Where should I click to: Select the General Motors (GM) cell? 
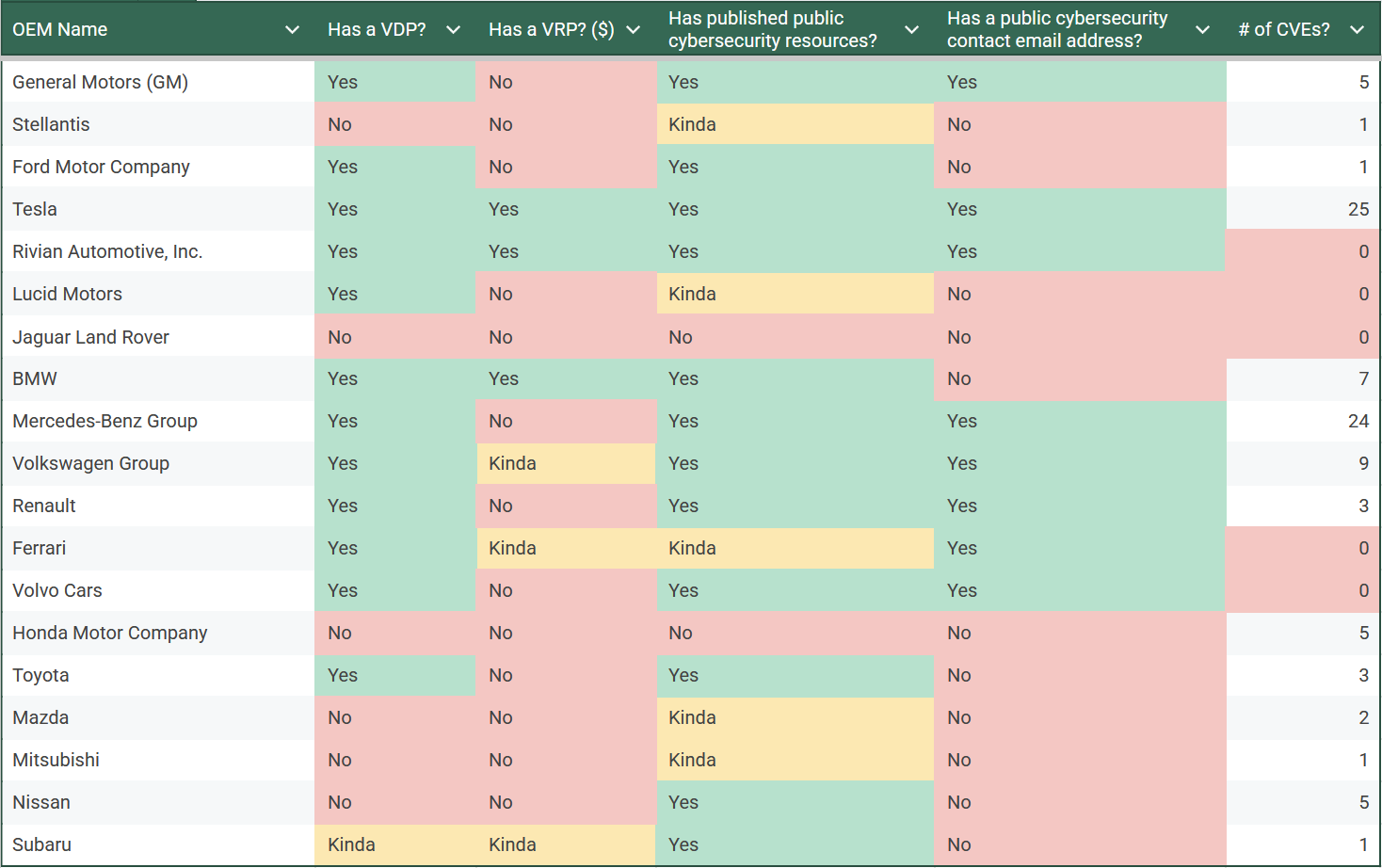click(158, 82)
